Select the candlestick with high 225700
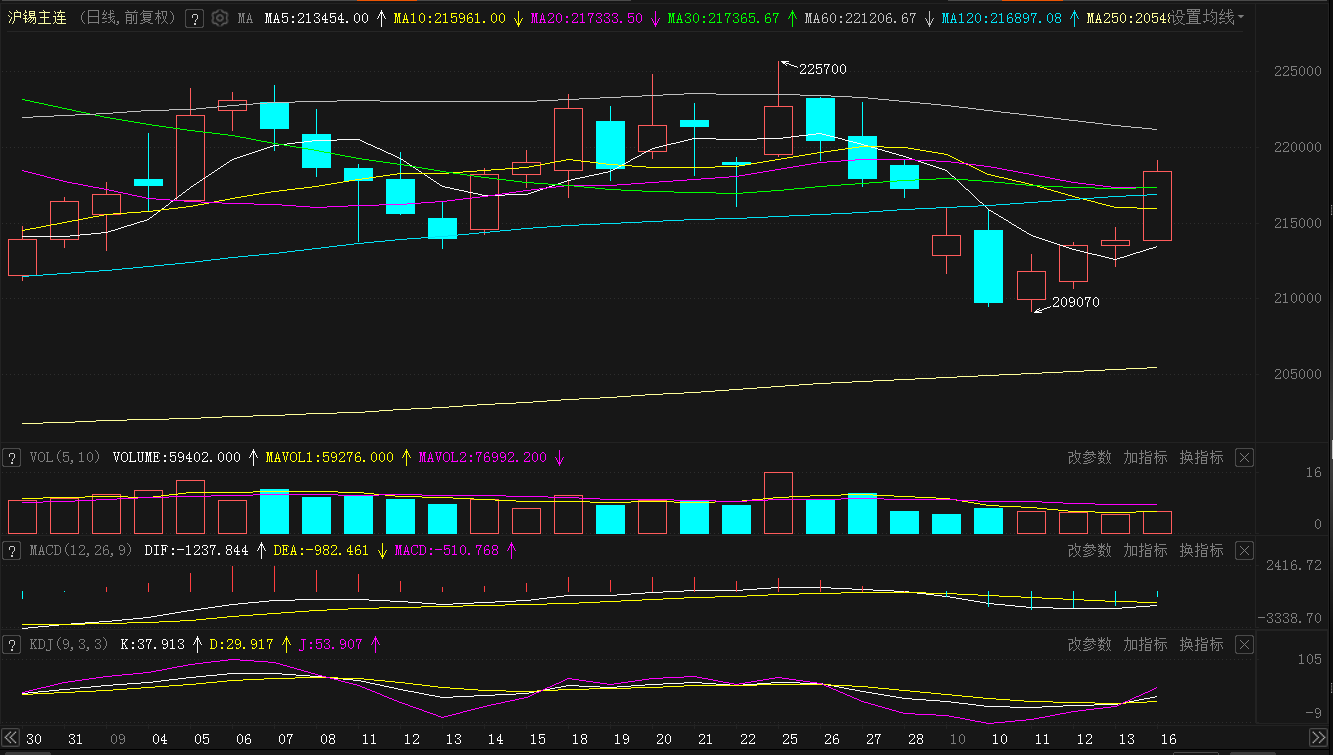Image resolution: width=1333 pixels, height=755 pixels. click(x=778, y=130)
